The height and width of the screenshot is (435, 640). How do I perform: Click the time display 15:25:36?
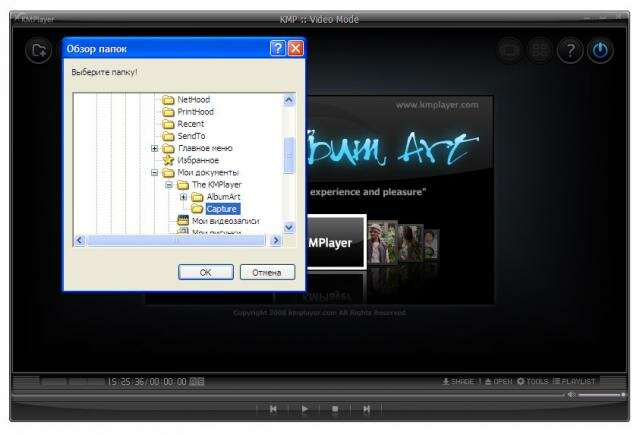click(x=126, y=382)
